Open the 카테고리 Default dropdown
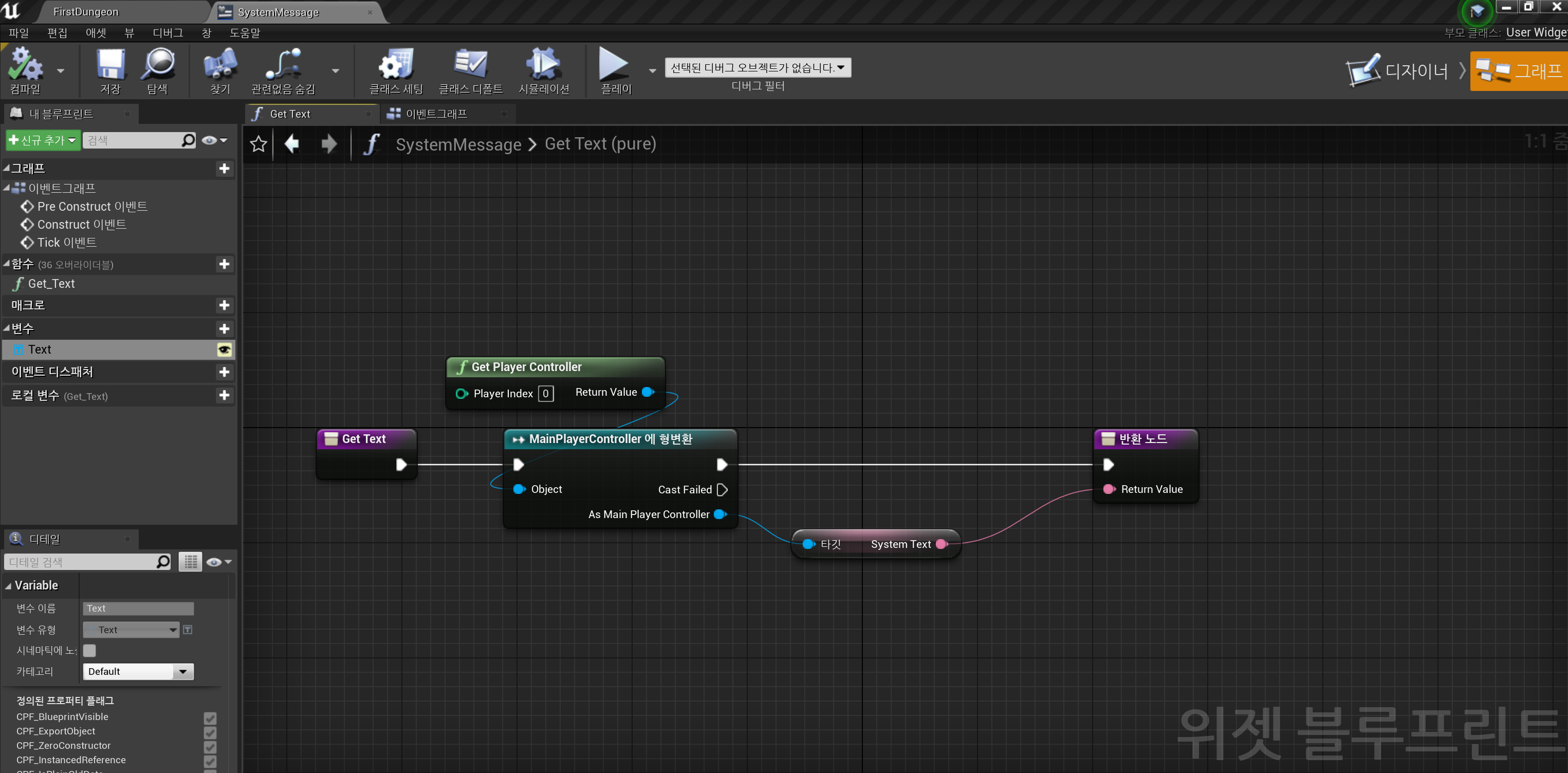This screenshot has height=773, width=1568. tap(138, 671)
